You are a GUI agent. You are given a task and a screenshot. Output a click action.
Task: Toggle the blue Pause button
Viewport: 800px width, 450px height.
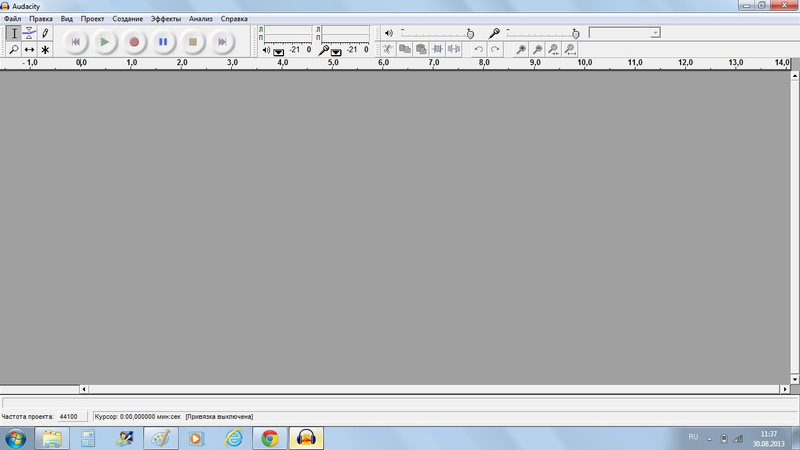click(x=163, y=42)
